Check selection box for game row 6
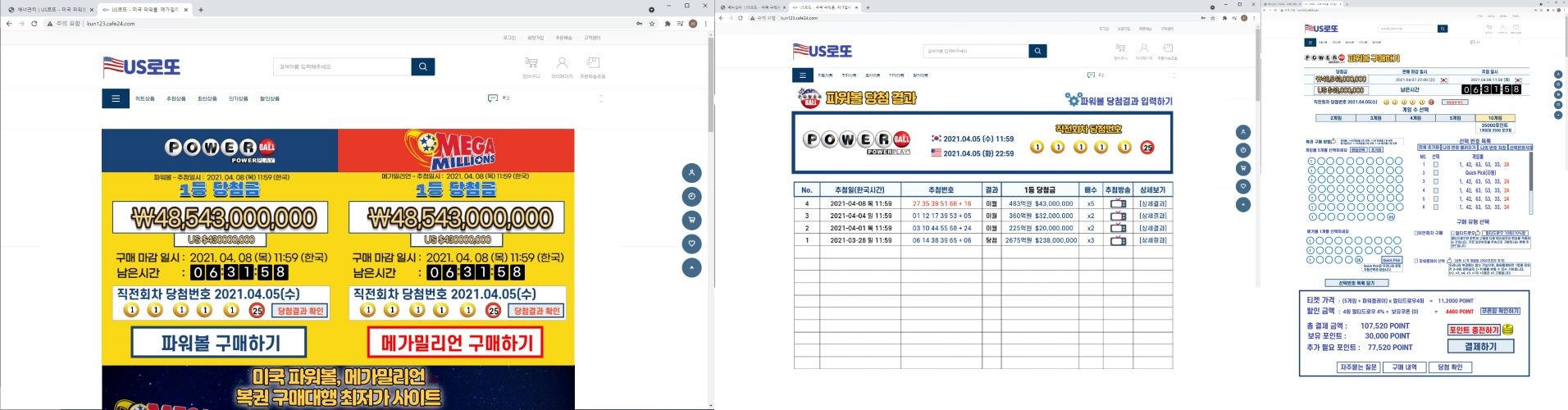The width and height of the screenshot is (1568, 410). click(1435, 207)
